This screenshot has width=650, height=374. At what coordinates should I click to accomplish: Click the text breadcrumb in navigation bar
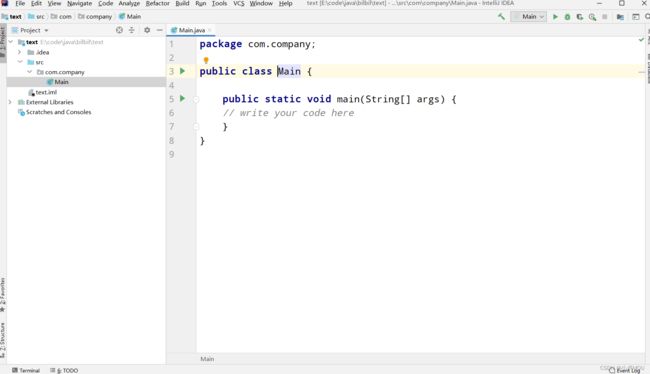point(12,17)
